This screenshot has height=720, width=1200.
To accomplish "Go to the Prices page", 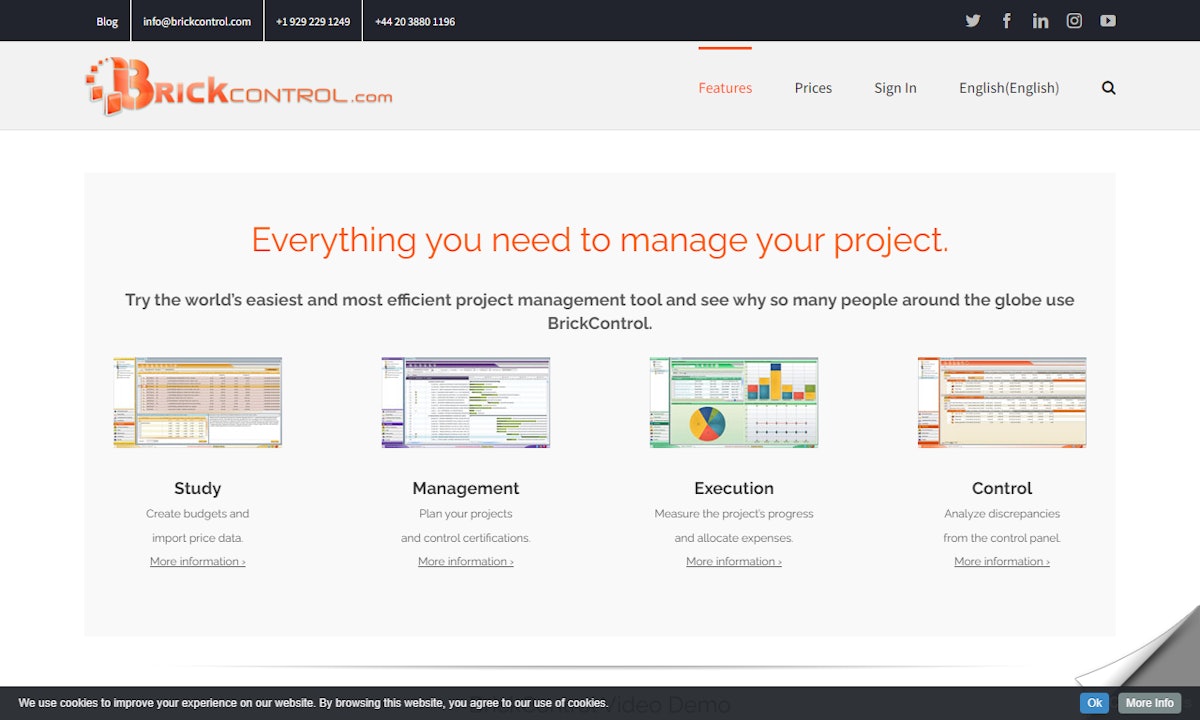I will click(813, 88).
